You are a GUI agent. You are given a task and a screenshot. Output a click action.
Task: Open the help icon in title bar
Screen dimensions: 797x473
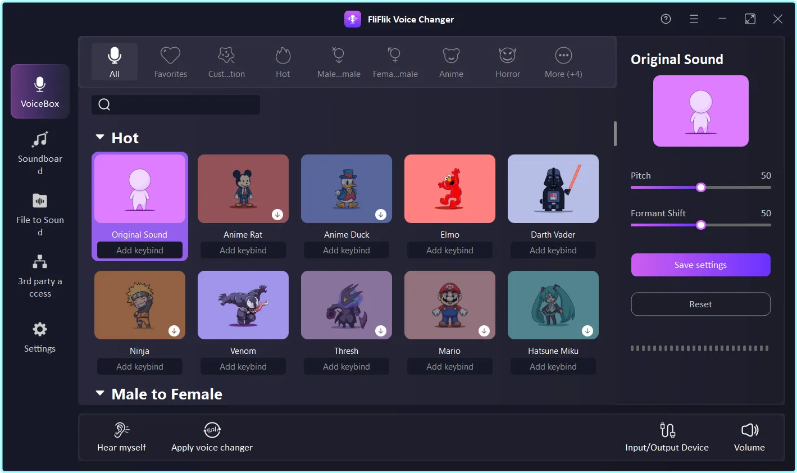point(666,19)
